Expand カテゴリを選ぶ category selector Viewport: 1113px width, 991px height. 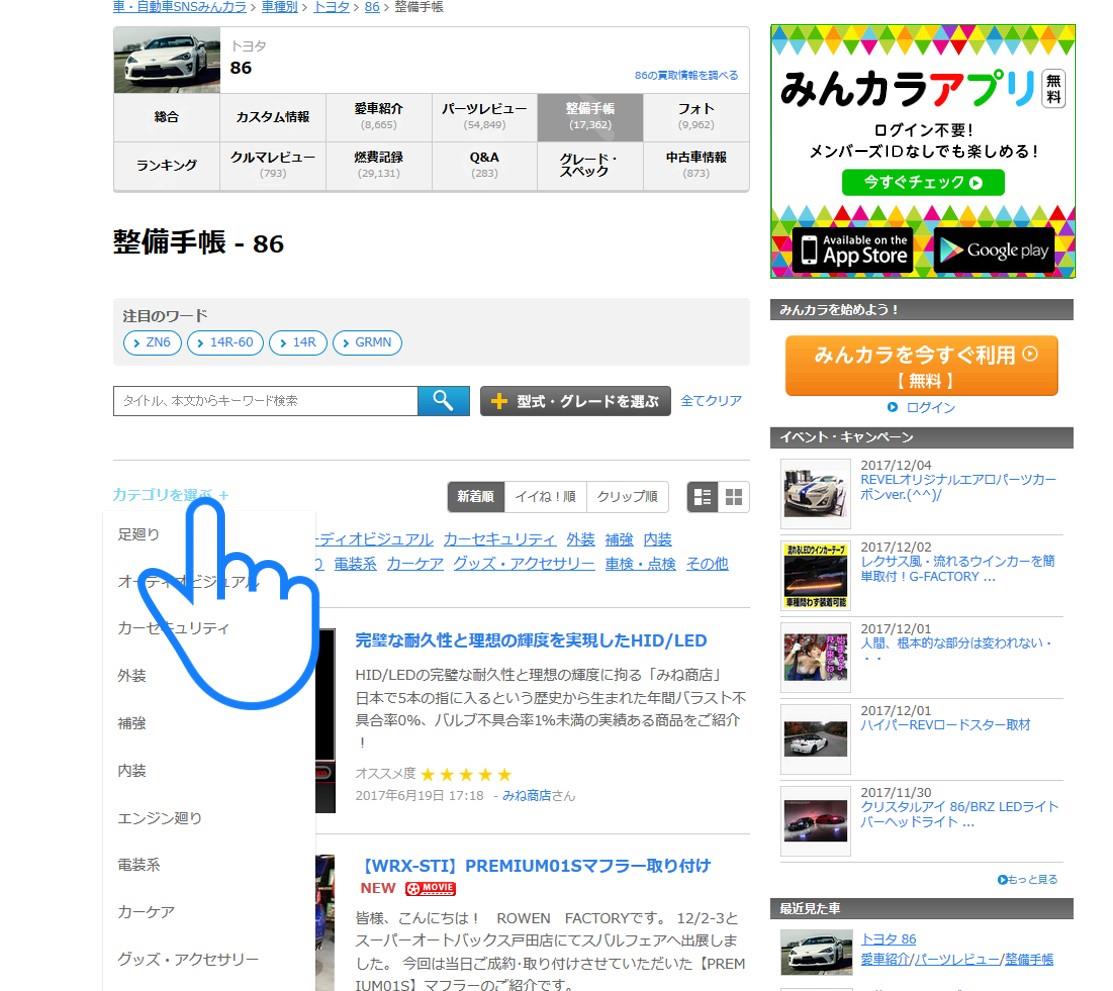point(170,495)
